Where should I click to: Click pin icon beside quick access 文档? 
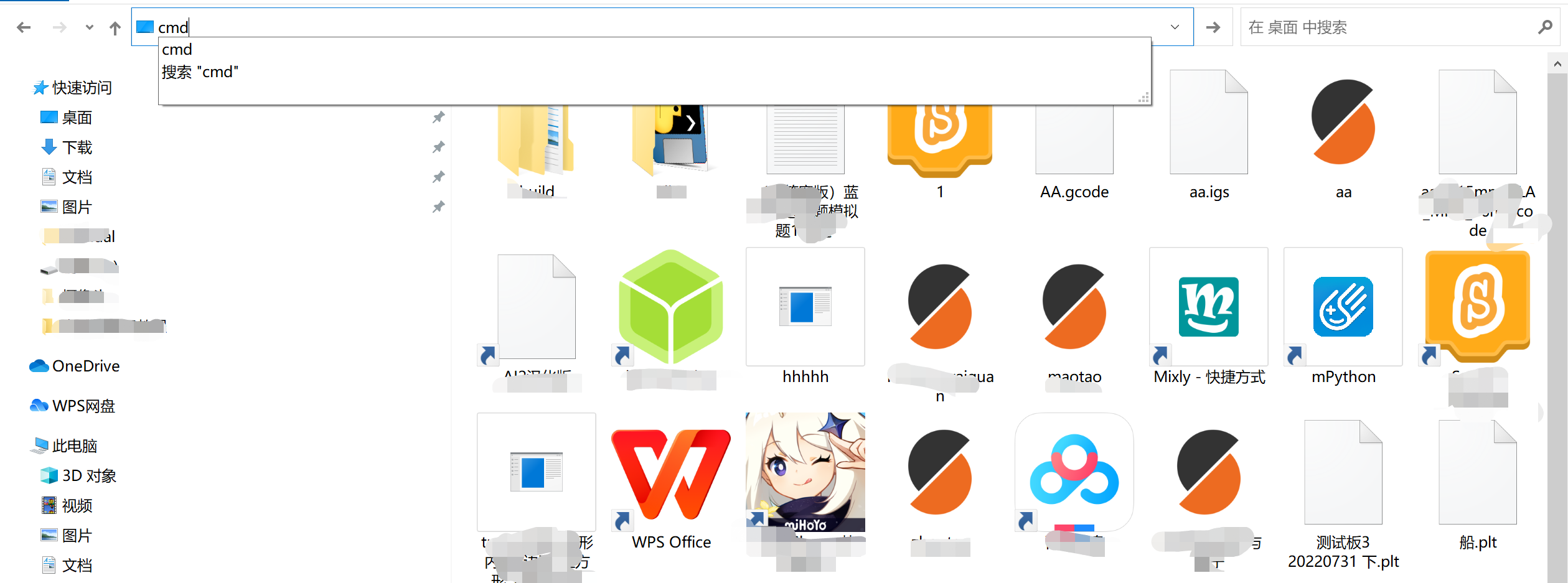click(x=438, y=177)
